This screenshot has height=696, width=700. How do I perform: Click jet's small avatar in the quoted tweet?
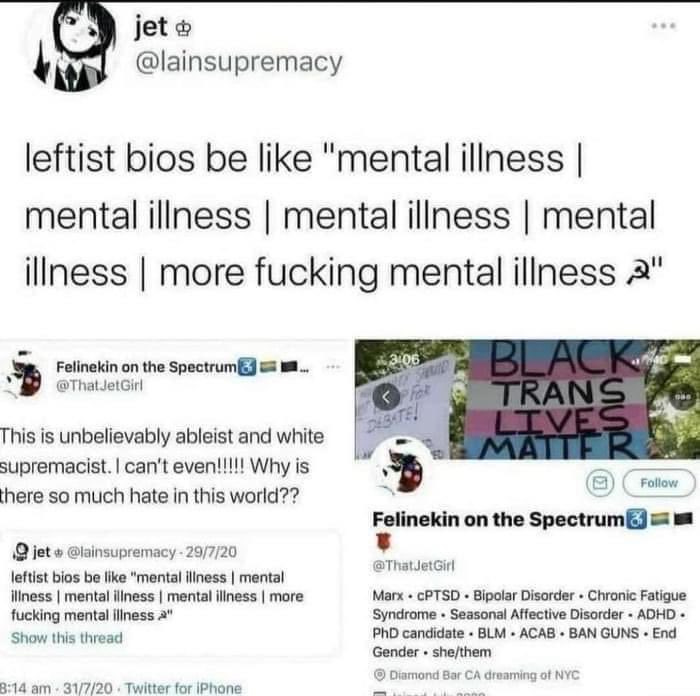(20, 552)
